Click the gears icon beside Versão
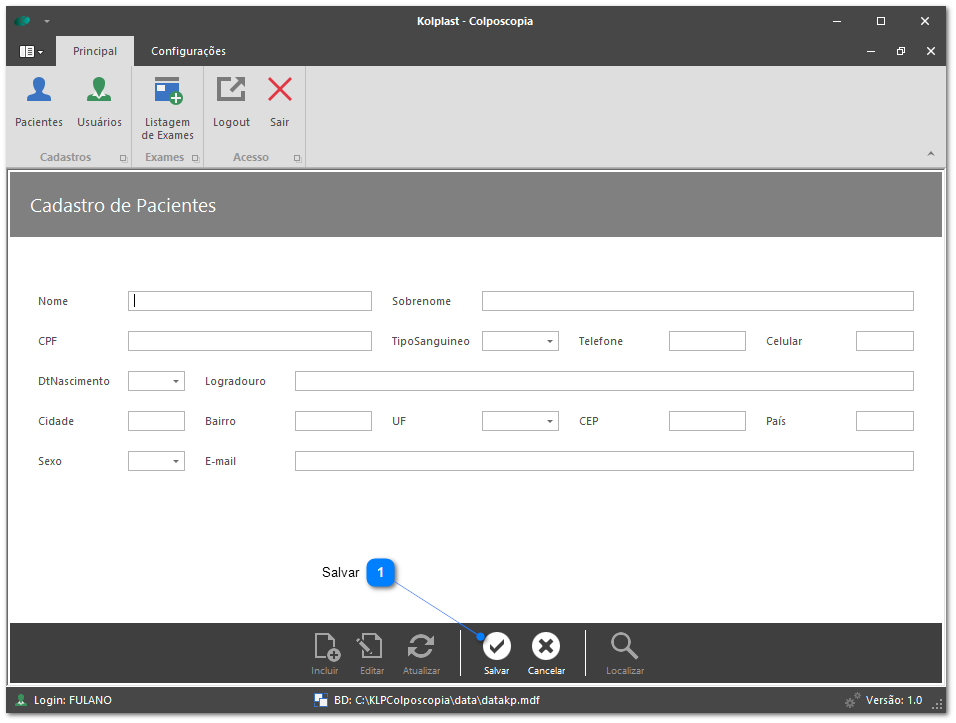 [x=853, y=700]
